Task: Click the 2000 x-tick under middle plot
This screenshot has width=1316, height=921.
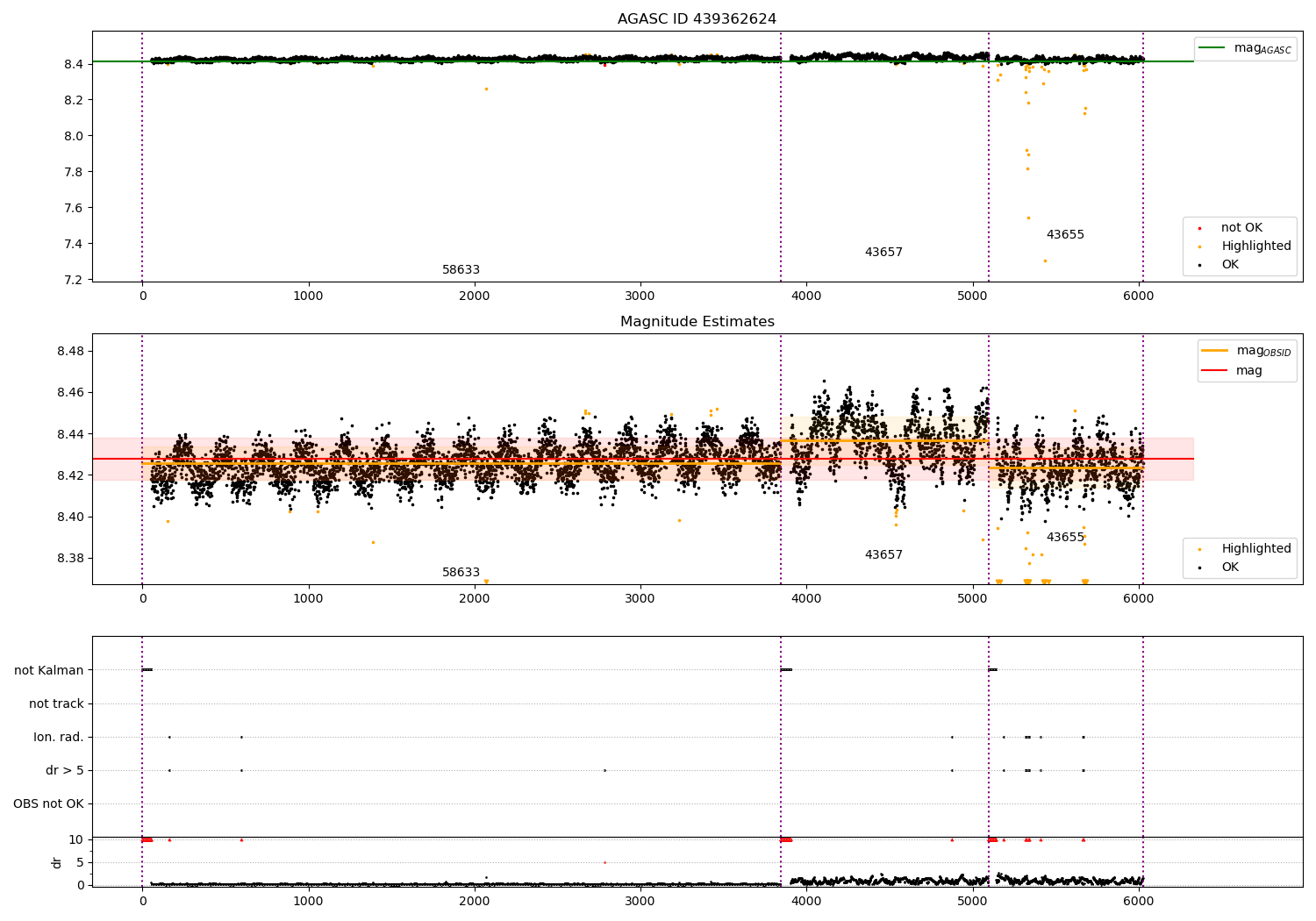Action: (475, 599)
